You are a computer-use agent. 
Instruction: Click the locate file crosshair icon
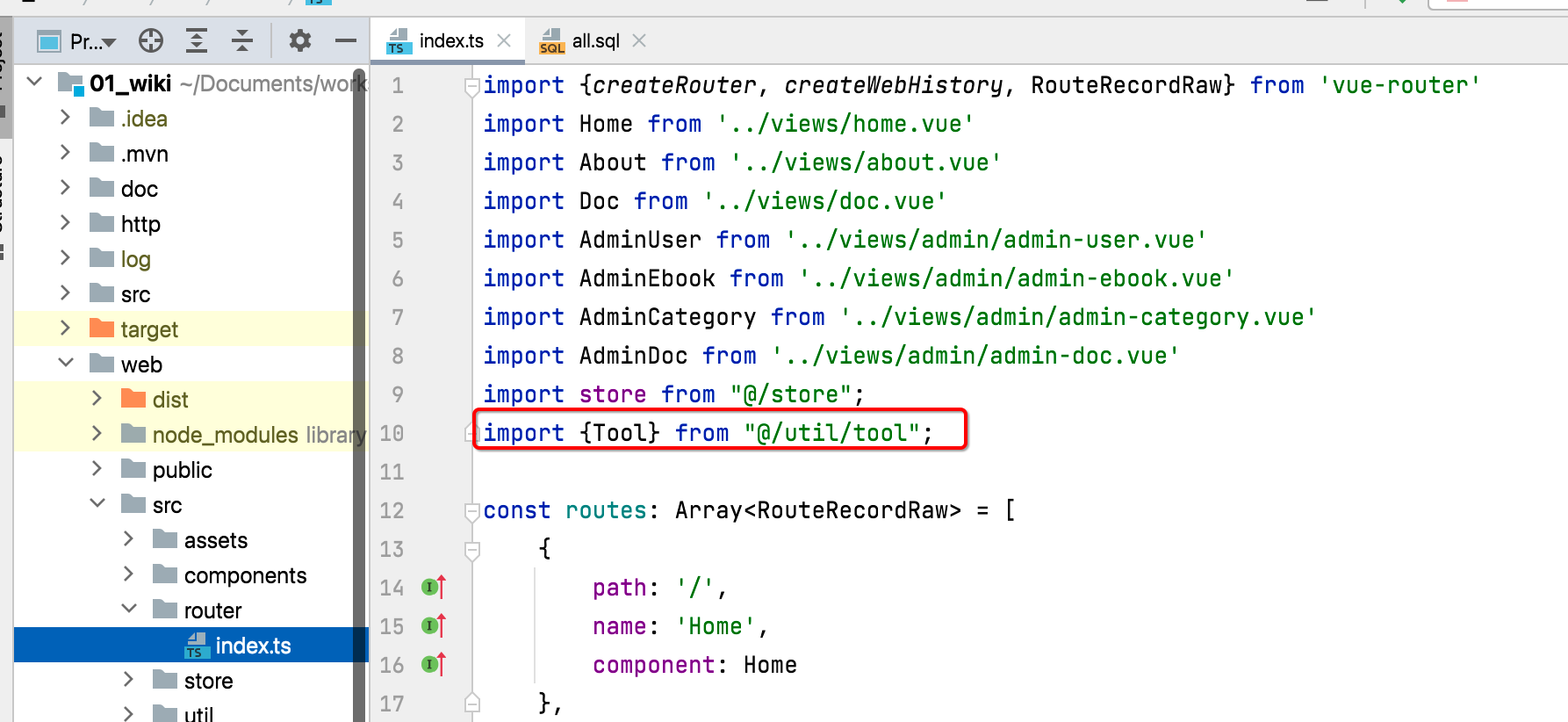tap(151, 40)
